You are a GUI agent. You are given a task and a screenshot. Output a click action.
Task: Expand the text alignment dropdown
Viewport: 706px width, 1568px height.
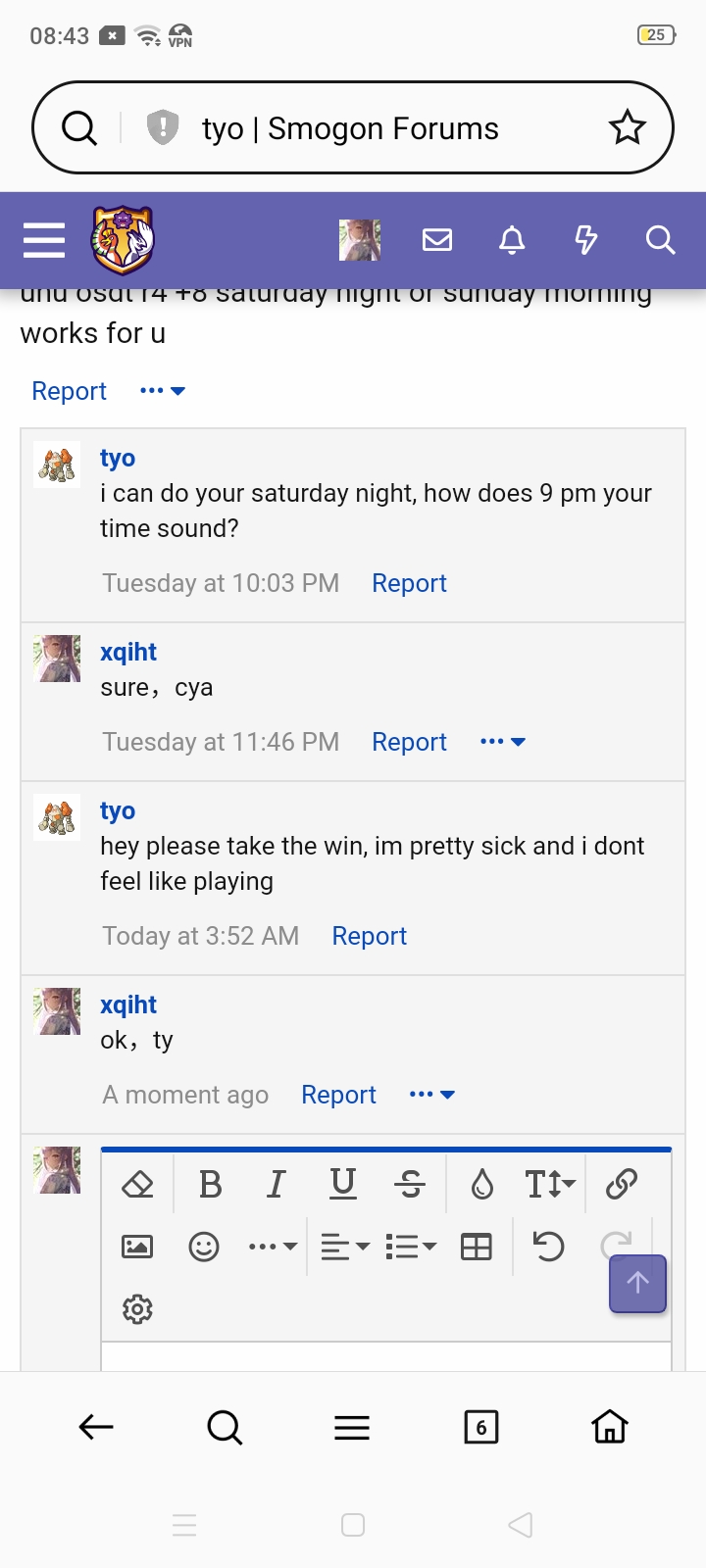click(x=345, y=1247)
